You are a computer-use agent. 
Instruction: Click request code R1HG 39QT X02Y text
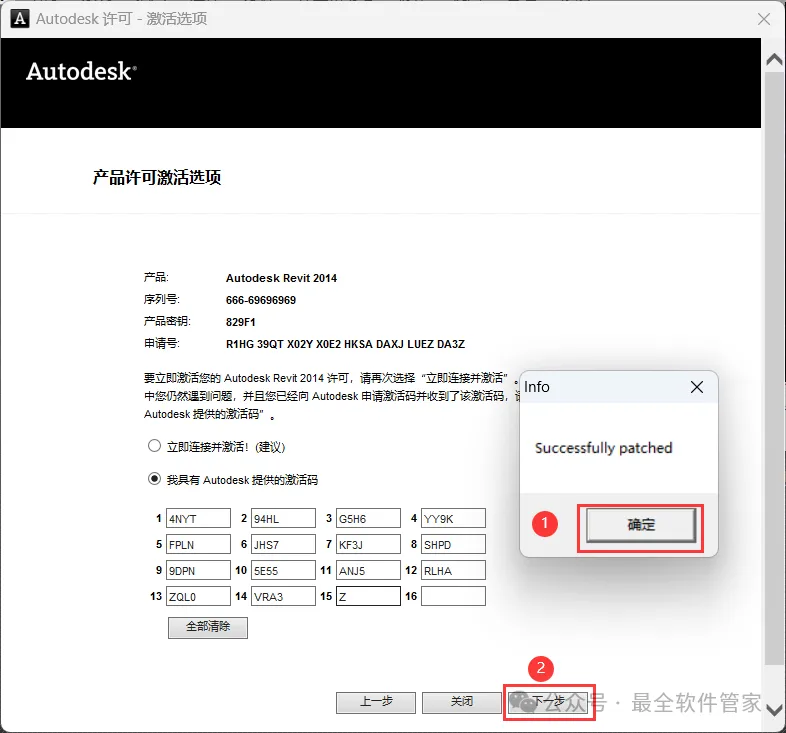(345, 344)
